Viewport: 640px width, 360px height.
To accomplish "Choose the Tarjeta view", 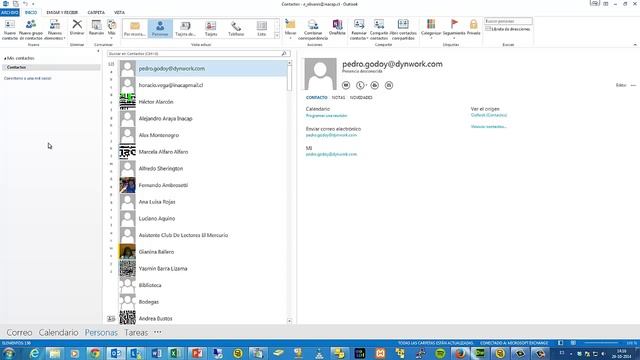I will point(211,29).
